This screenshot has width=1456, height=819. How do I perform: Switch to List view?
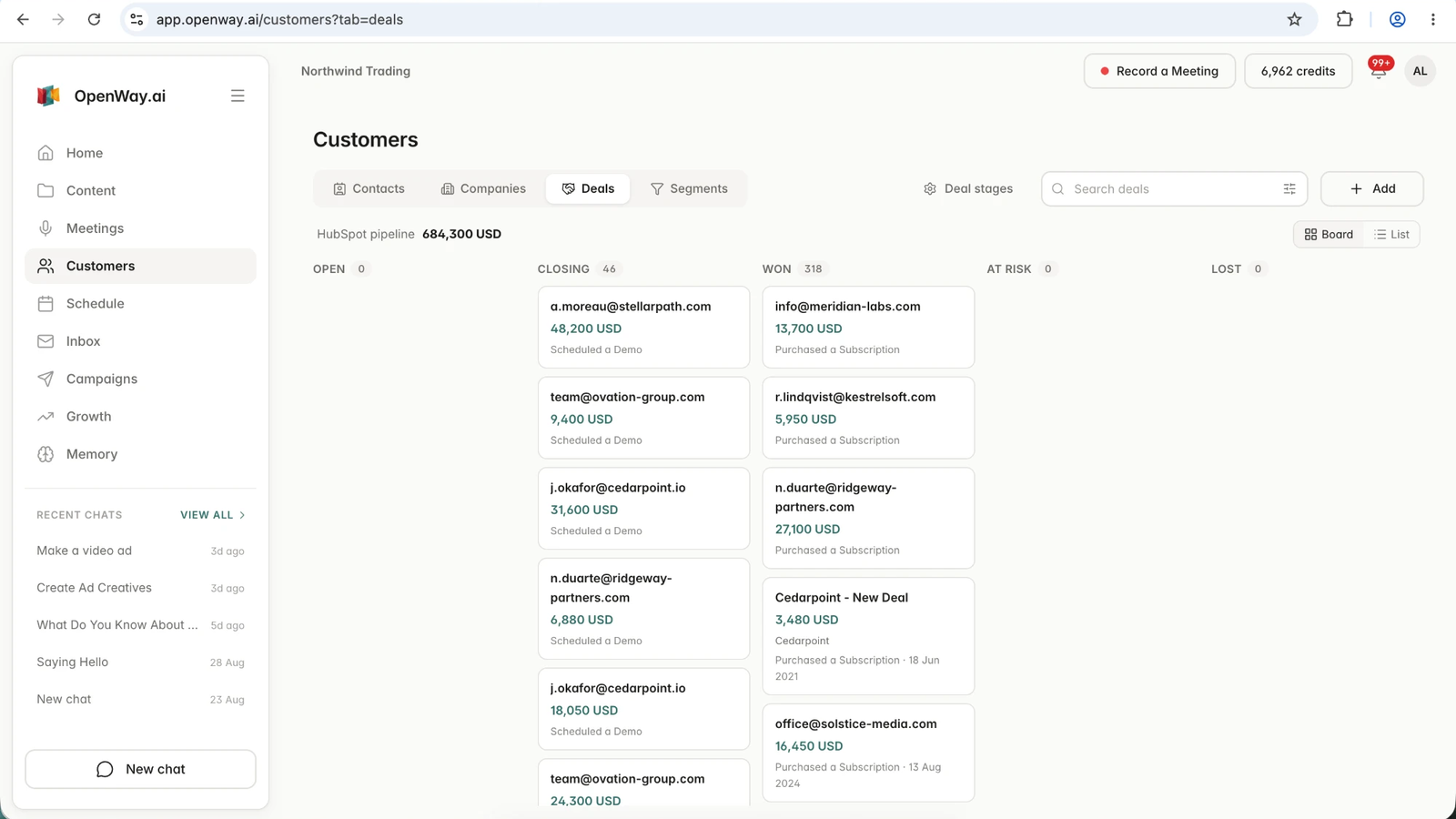tap(1391, 234)
